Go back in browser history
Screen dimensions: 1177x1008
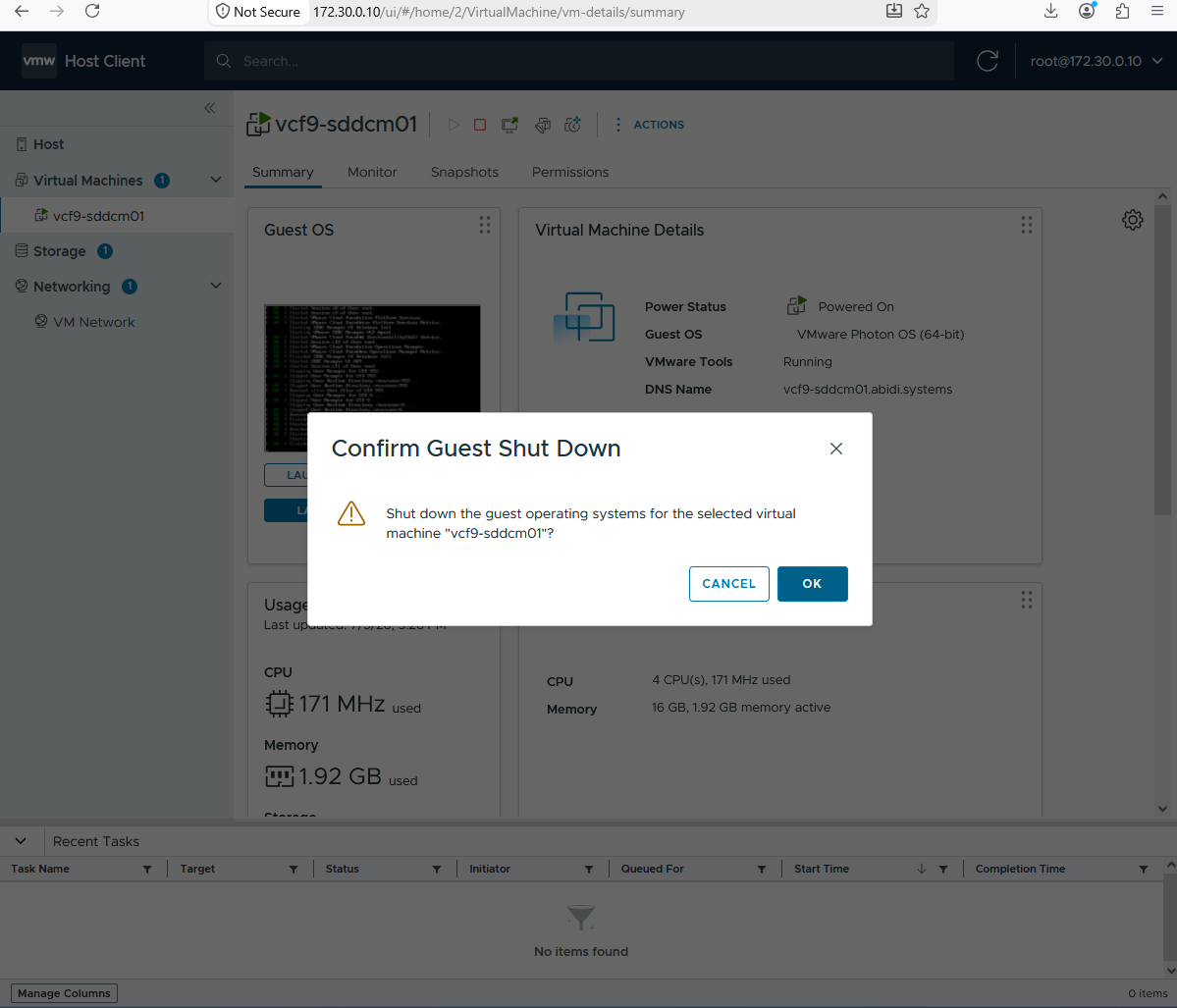click(22, 11)
